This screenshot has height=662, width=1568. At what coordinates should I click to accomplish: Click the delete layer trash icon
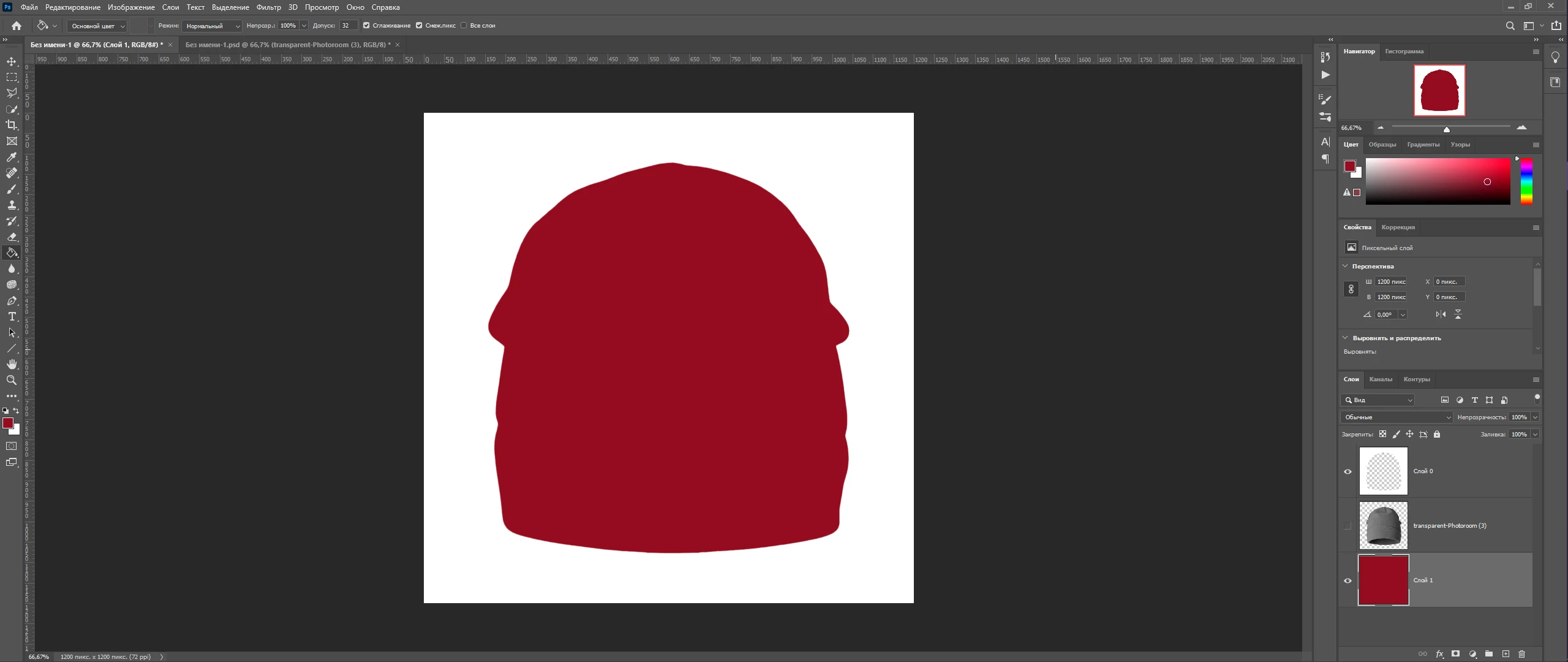(1521, 654)
